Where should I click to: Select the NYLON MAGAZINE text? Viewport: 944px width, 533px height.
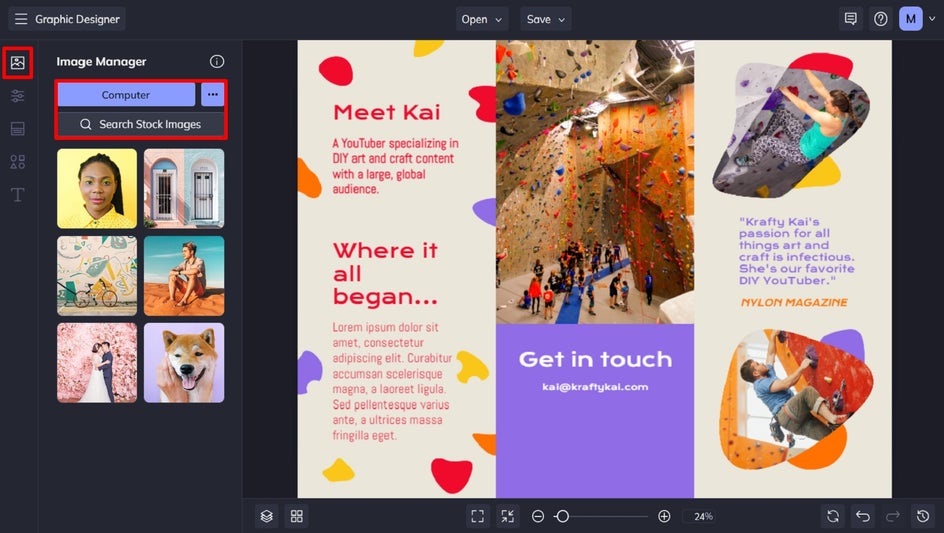794,302
